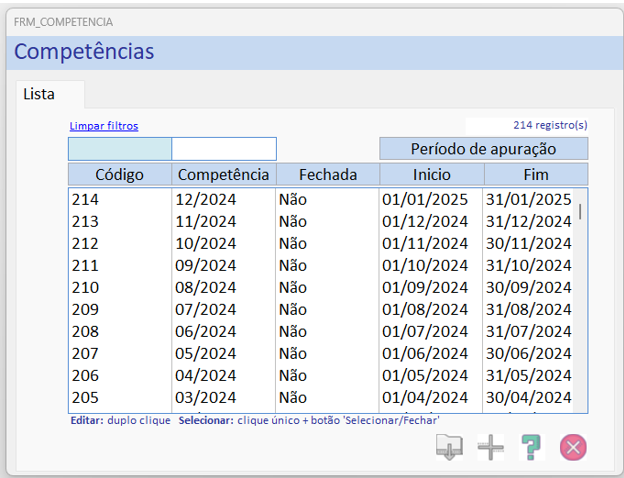The height and width of the screenshot is (478, 624).
Task: Click the Código column header
Action: [x=120, y=174]
